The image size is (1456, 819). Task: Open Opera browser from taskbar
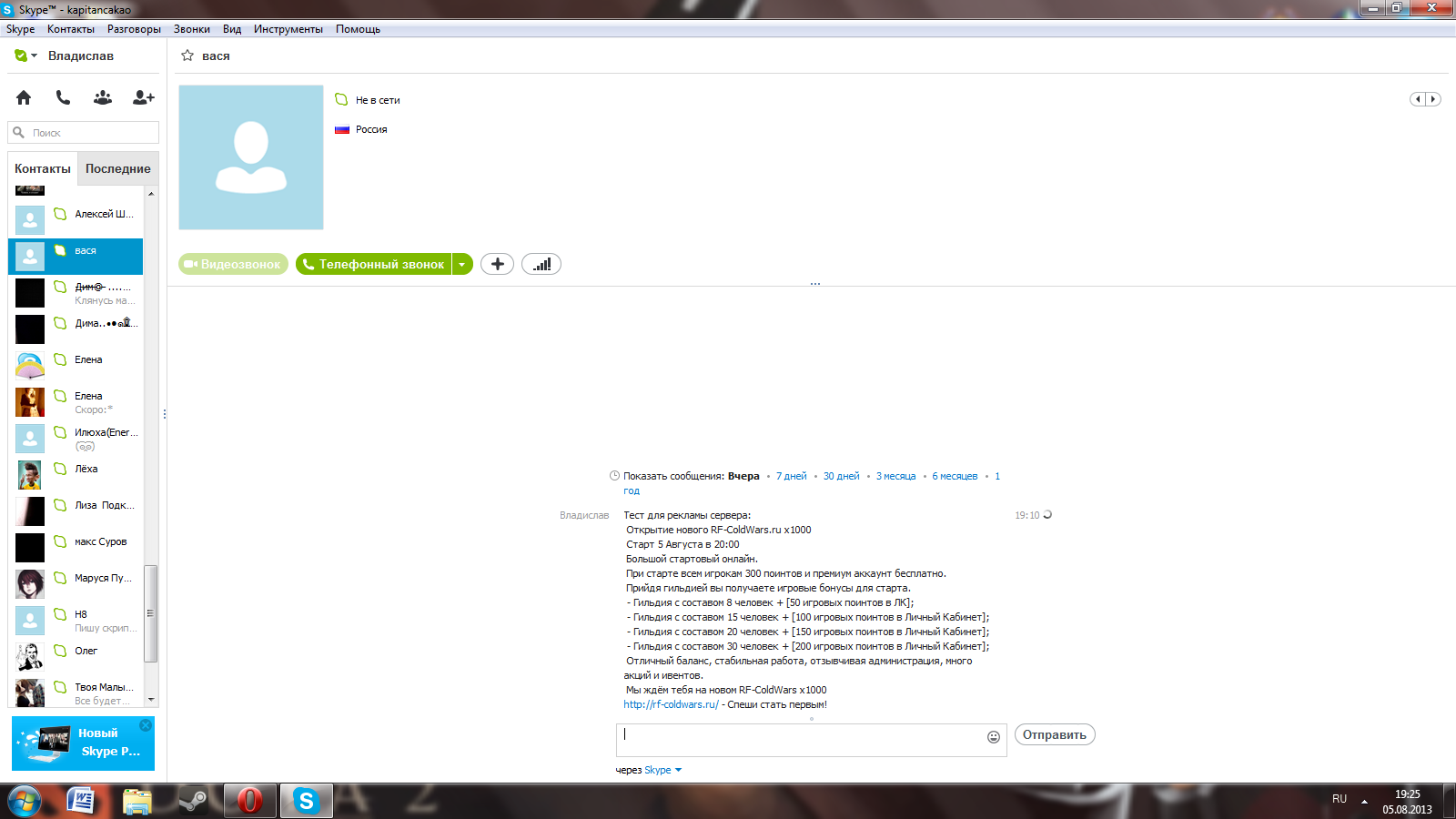(249, 801)
